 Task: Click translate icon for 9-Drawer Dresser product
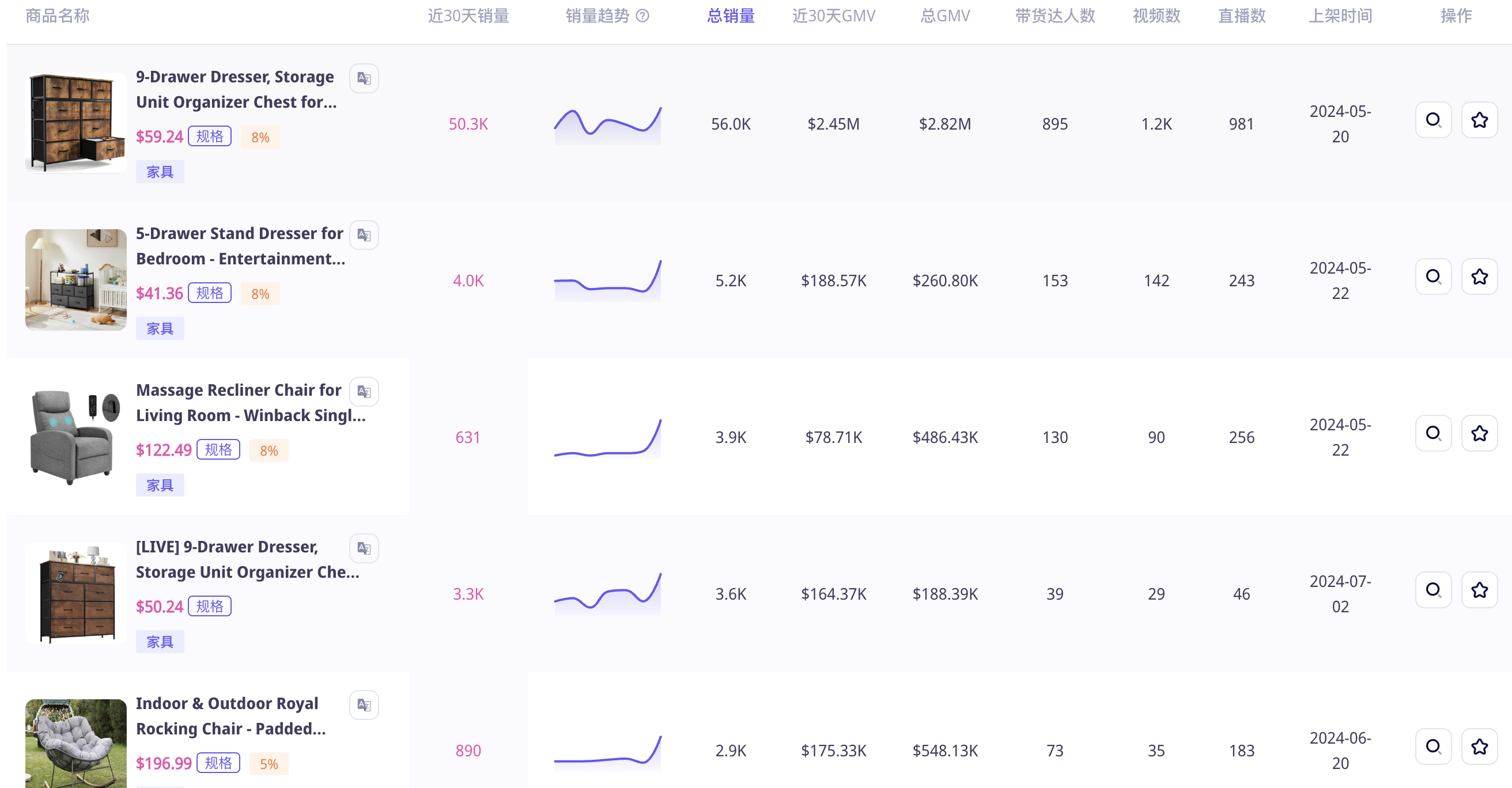pos(364,78)
